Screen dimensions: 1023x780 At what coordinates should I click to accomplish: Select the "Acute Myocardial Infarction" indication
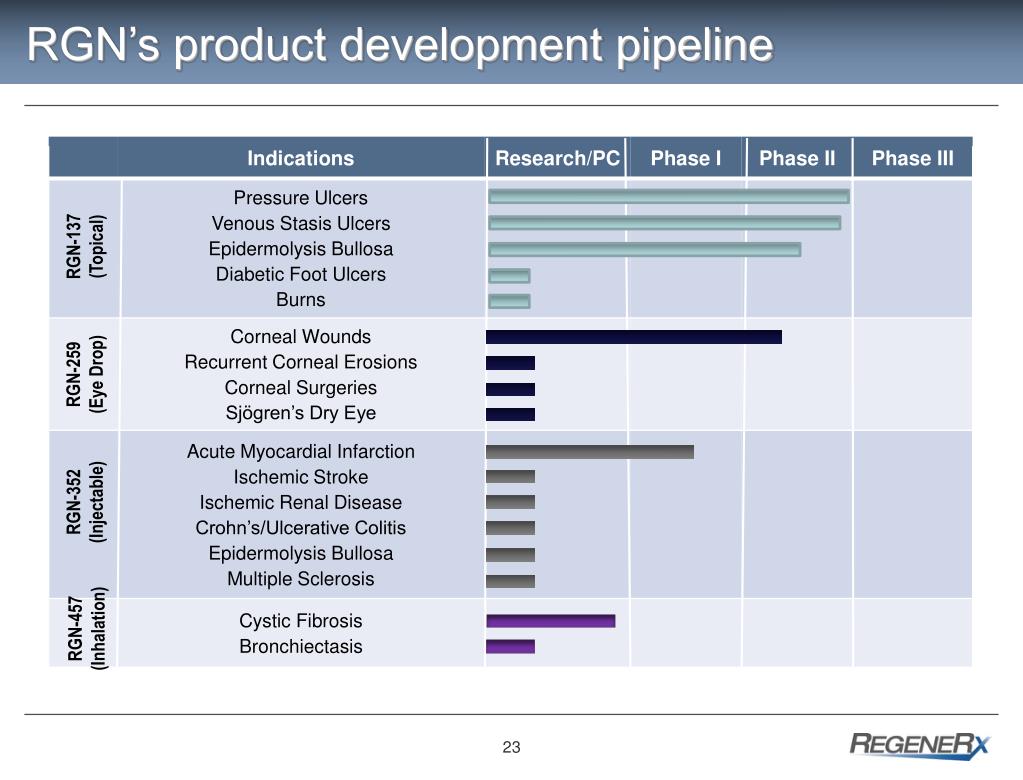pos(301,451)
